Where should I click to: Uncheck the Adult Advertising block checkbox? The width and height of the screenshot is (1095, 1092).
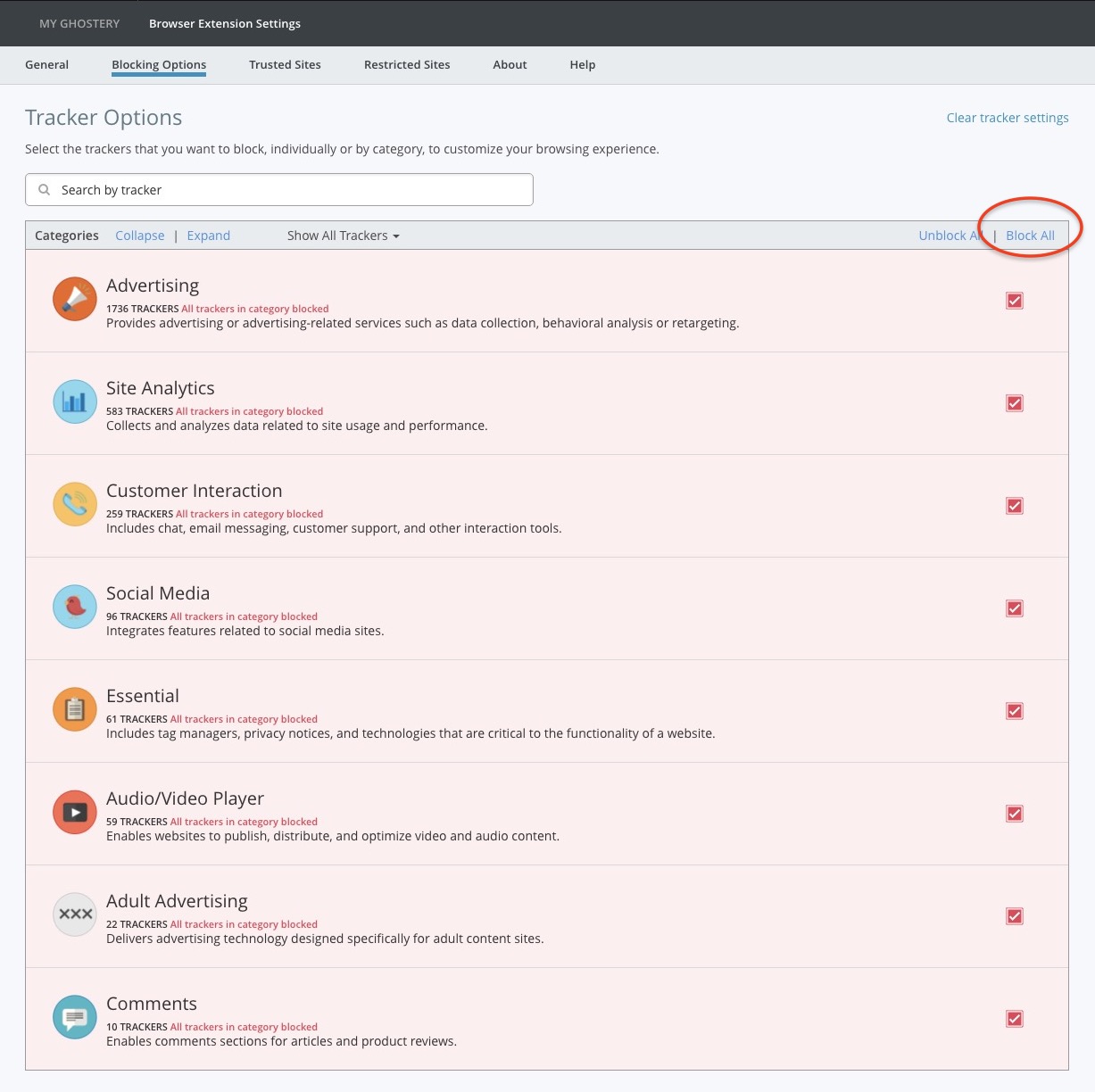(1015, 916)
